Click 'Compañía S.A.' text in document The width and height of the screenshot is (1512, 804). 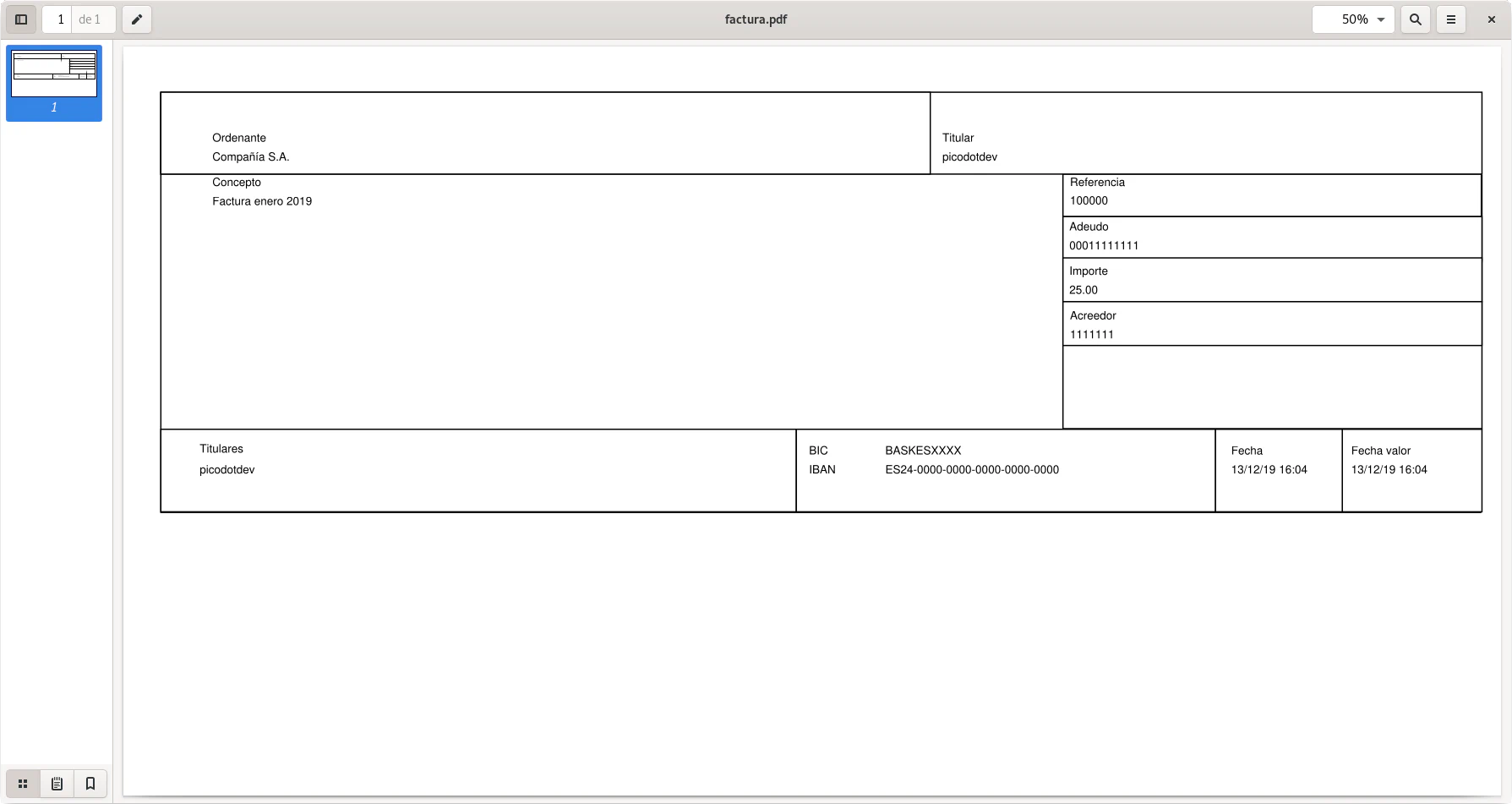point(251,157)
